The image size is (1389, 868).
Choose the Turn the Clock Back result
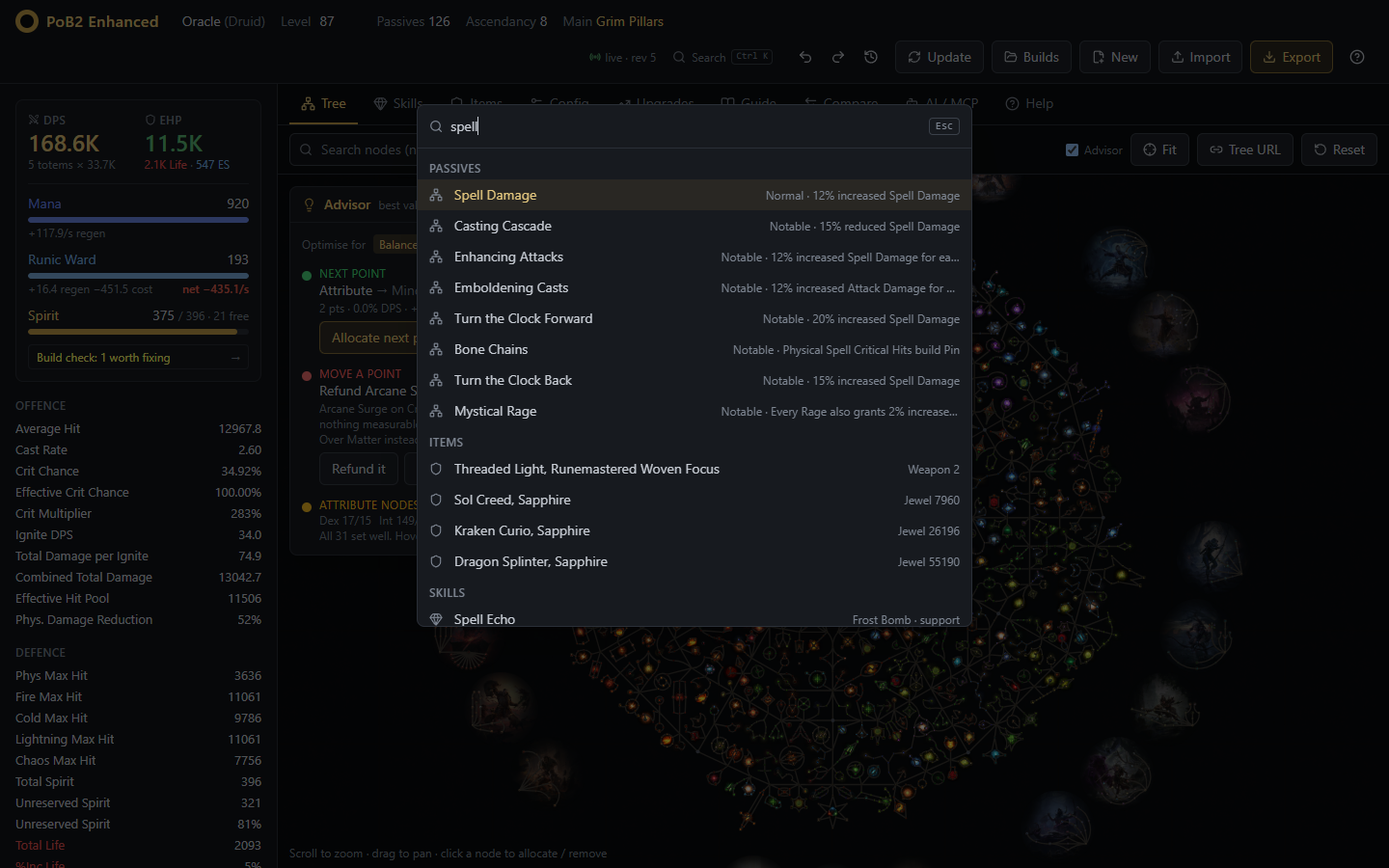[x=694, y=380]
